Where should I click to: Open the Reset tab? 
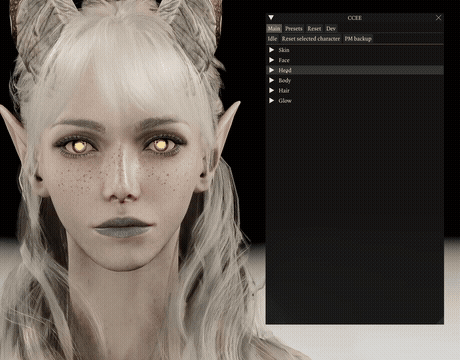tap(314, 29)
